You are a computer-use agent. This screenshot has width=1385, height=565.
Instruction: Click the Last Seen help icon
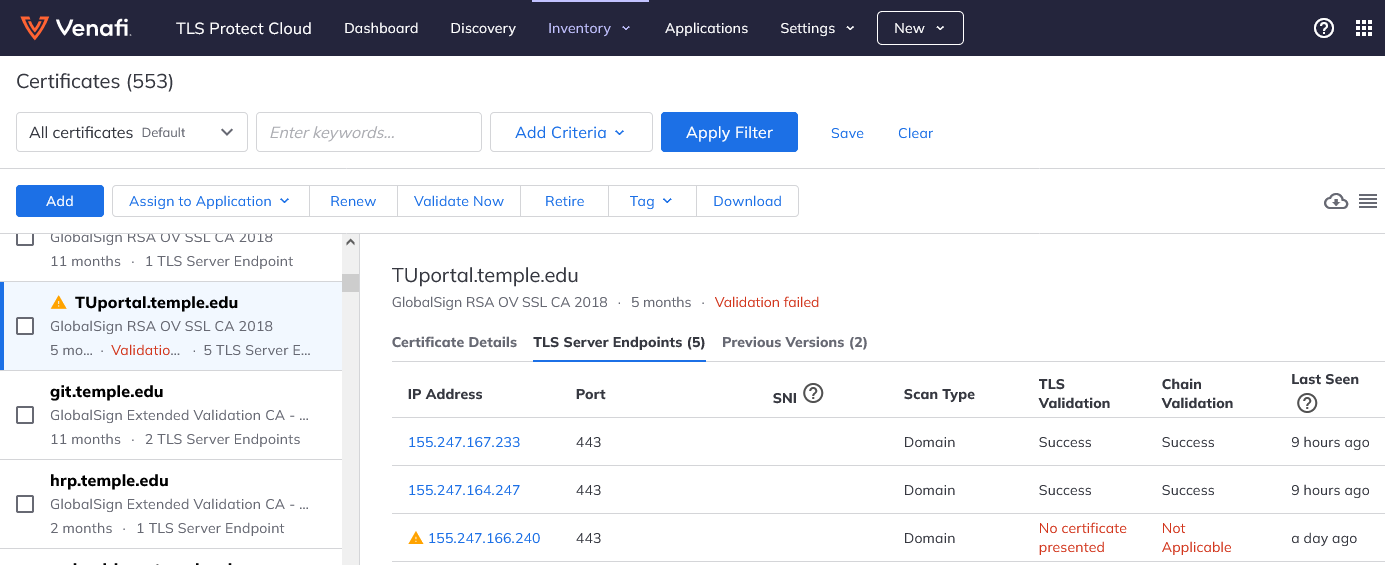point(1306,403)
